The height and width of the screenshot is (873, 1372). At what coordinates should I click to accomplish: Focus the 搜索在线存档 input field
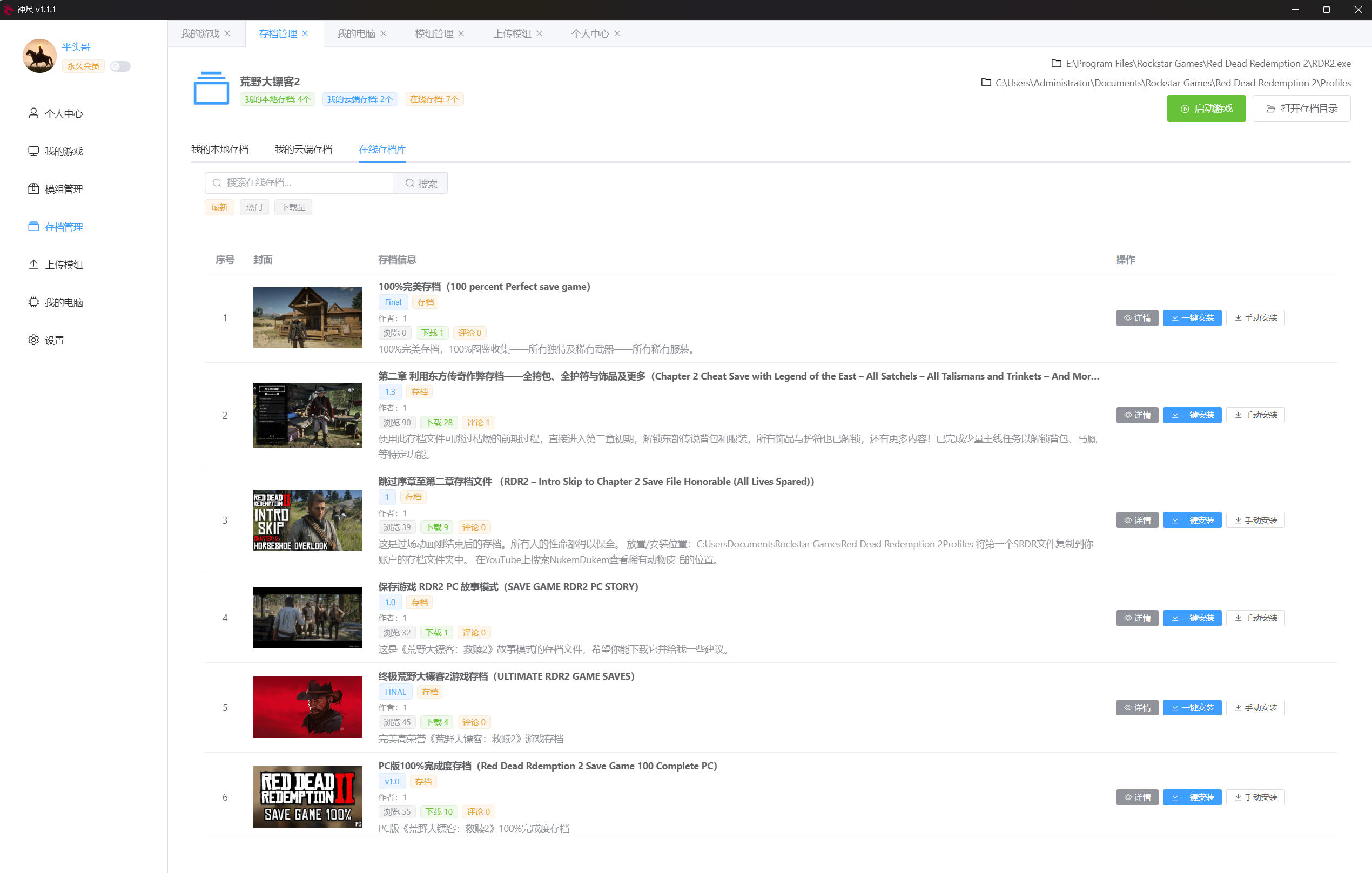point(300,183)
